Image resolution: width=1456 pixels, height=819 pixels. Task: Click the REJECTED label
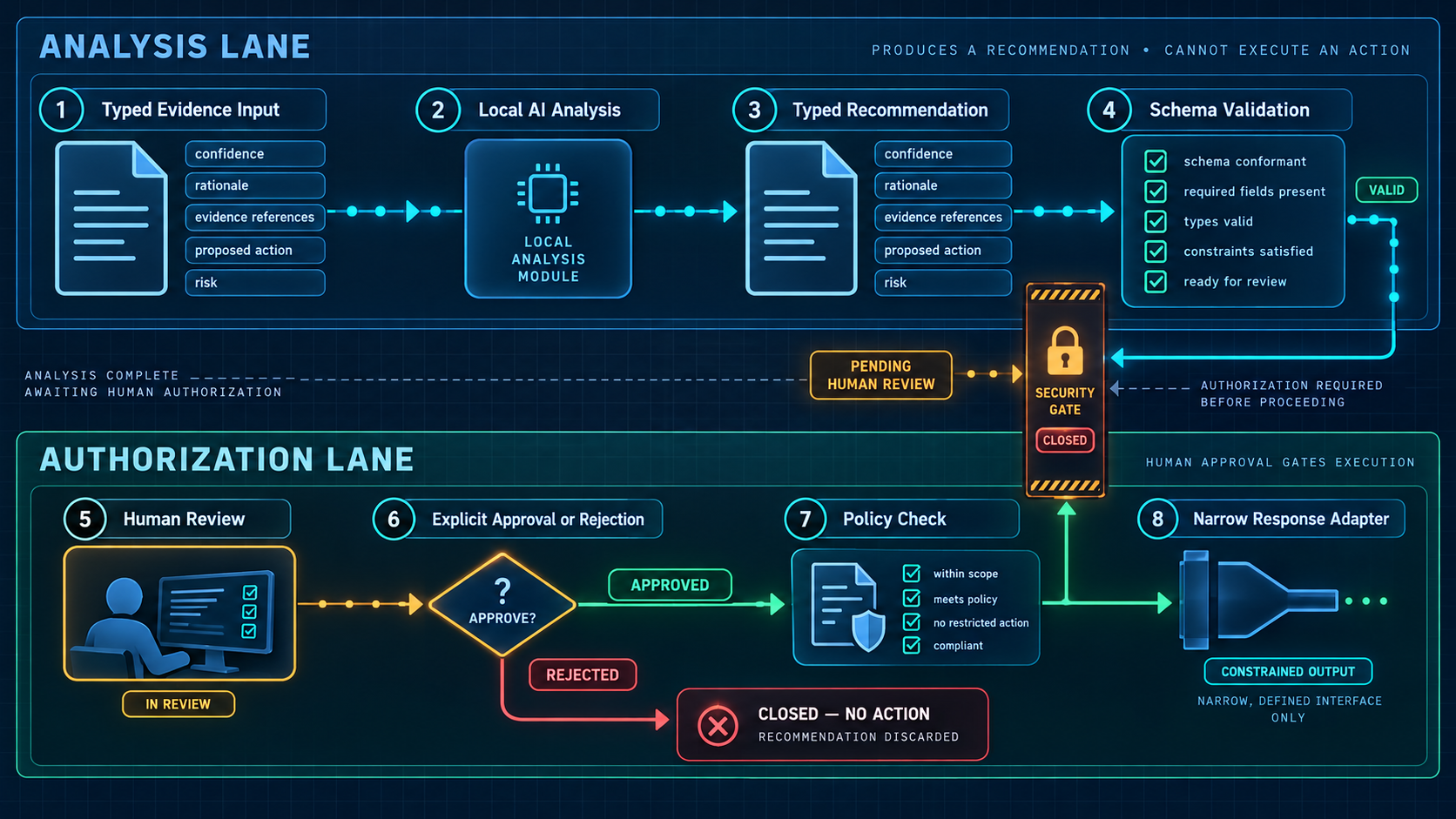583,675
